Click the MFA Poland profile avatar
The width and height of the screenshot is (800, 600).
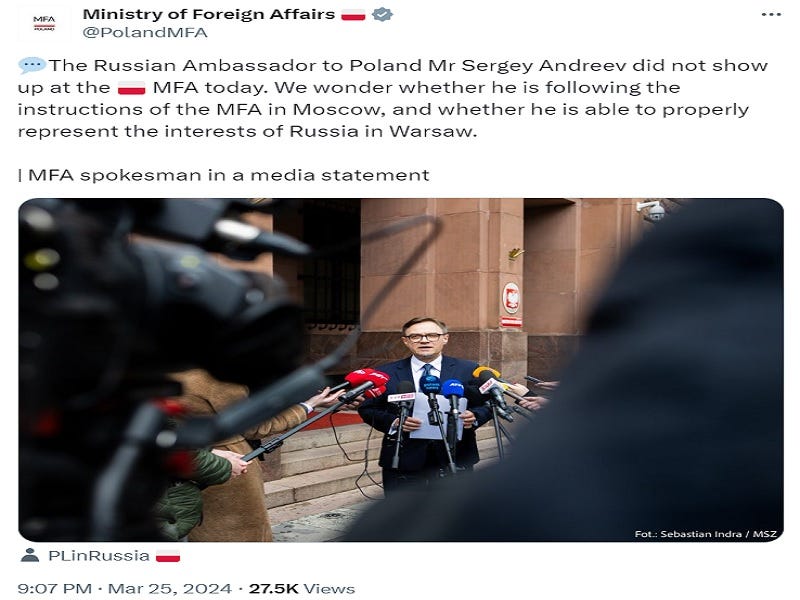[44, 23]
